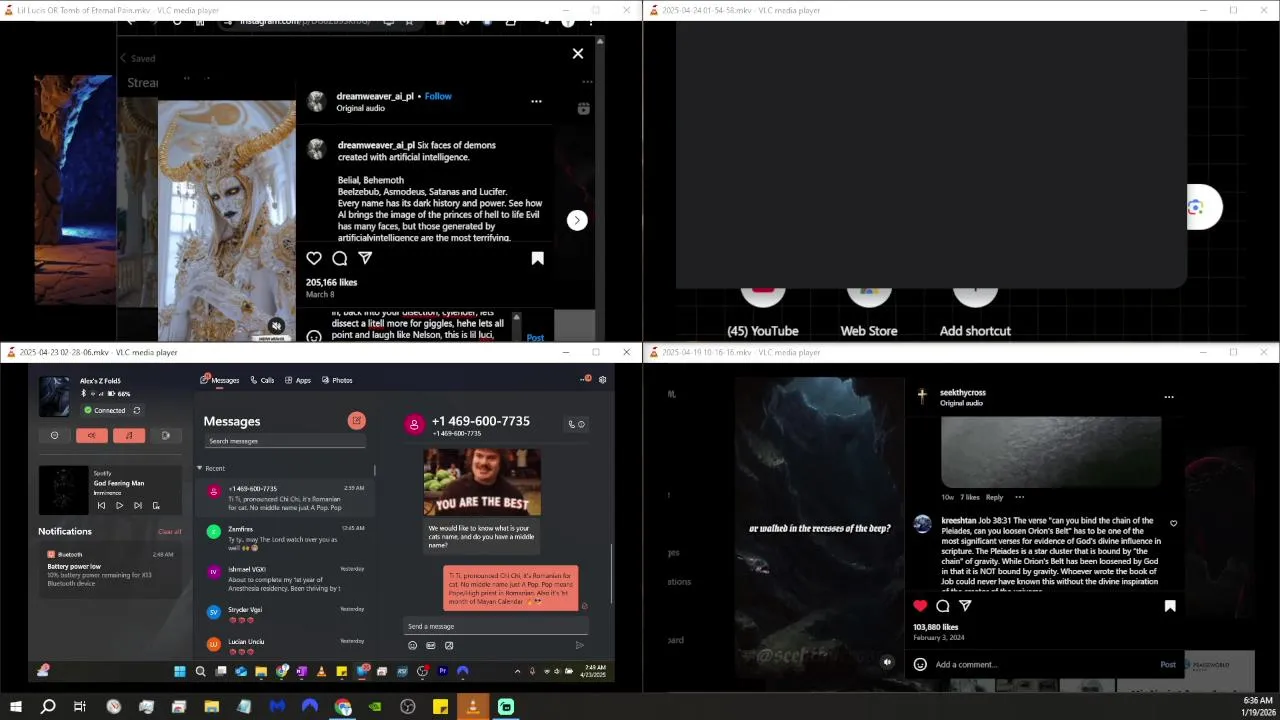Open more options beside dreamweaver_ai_pl
1280x720 pixels.
(x=536, y=101)
